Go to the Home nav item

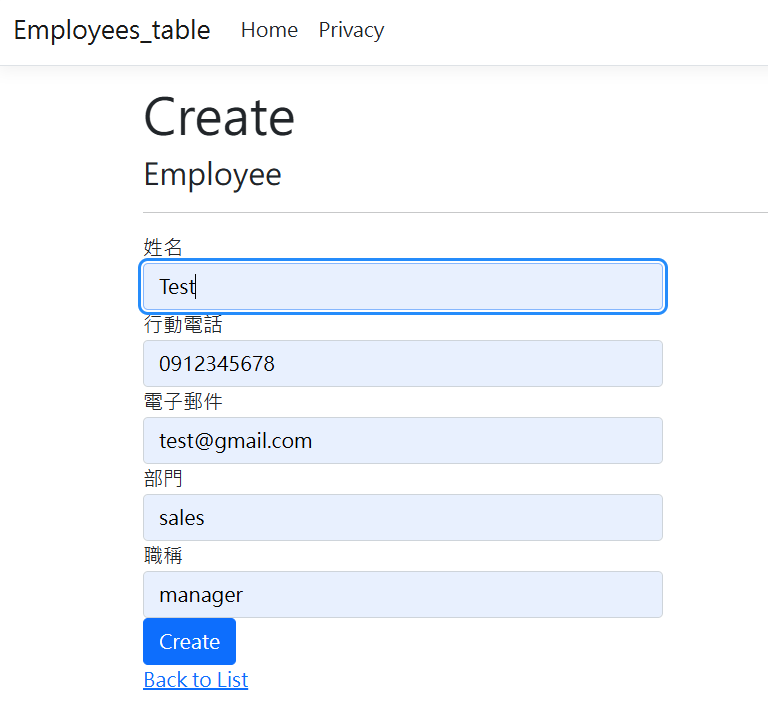coord(269,30)
